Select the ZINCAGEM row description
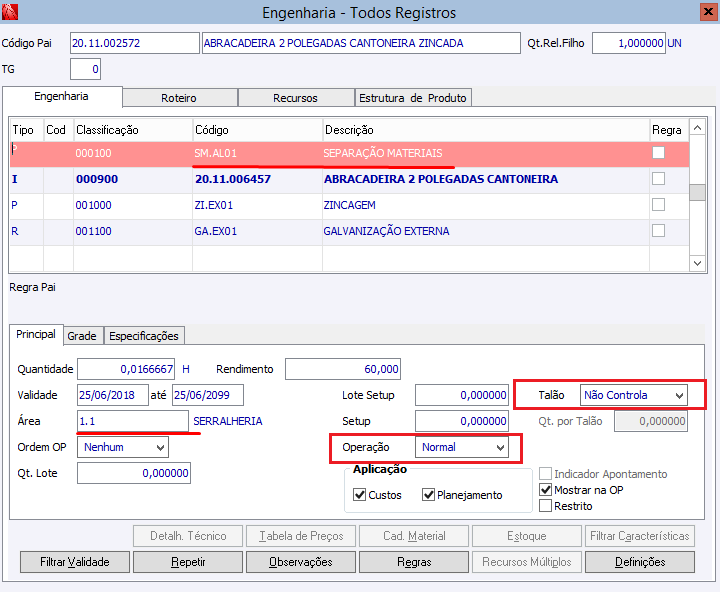The height and width of the screenshot is (592, 720). pos(349,205)
